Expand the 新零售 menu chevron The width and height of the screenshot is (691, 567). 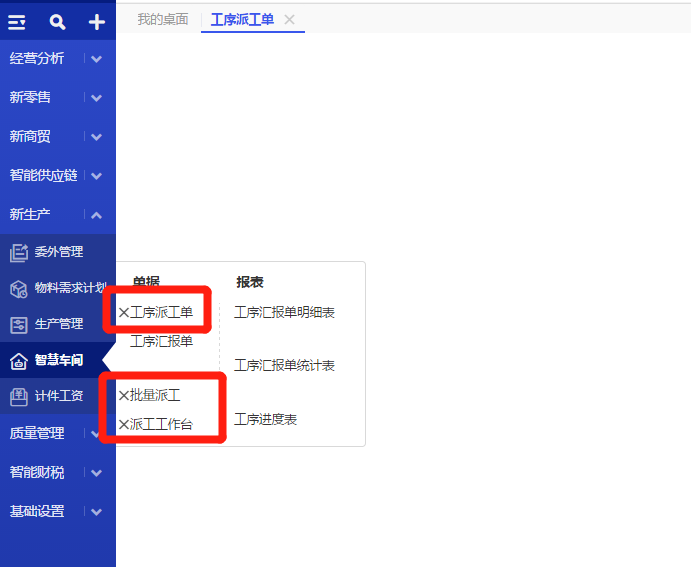coord(97,98)
